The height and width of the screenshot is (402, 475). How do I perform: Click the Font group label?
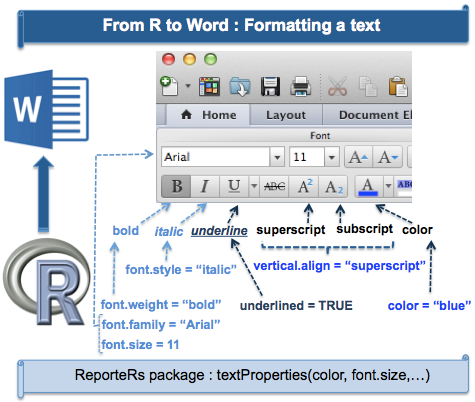[x=320, y=136]
